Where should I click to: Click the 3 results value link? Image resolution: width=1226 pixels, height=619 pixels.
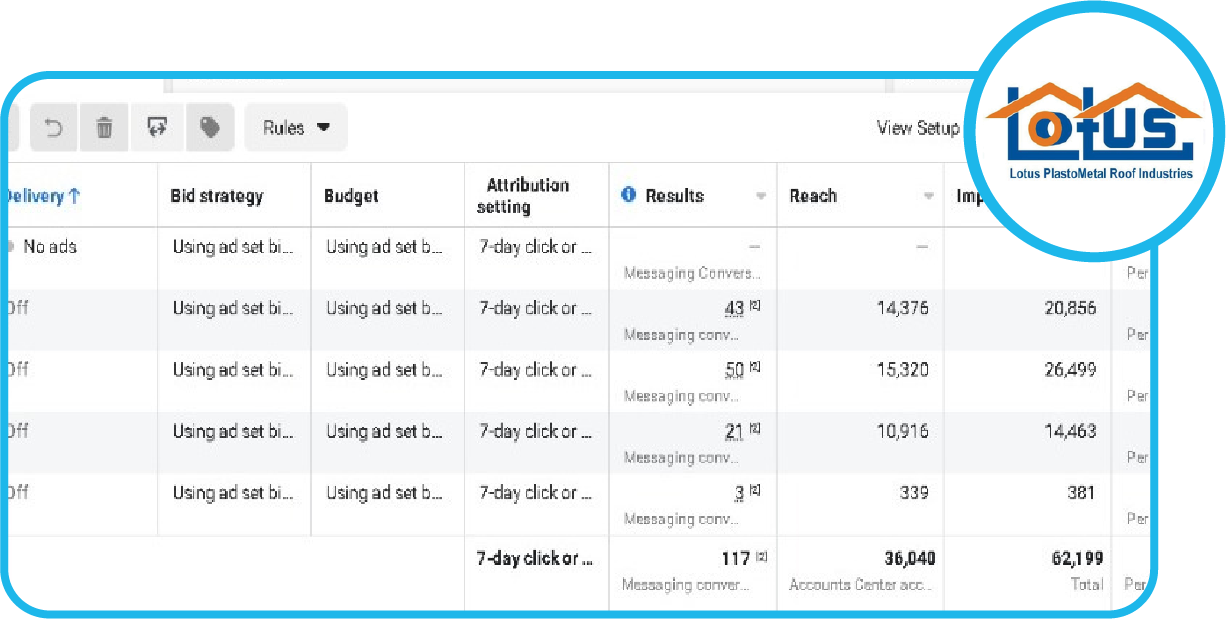pyautogui.click(x=739, y=493)
